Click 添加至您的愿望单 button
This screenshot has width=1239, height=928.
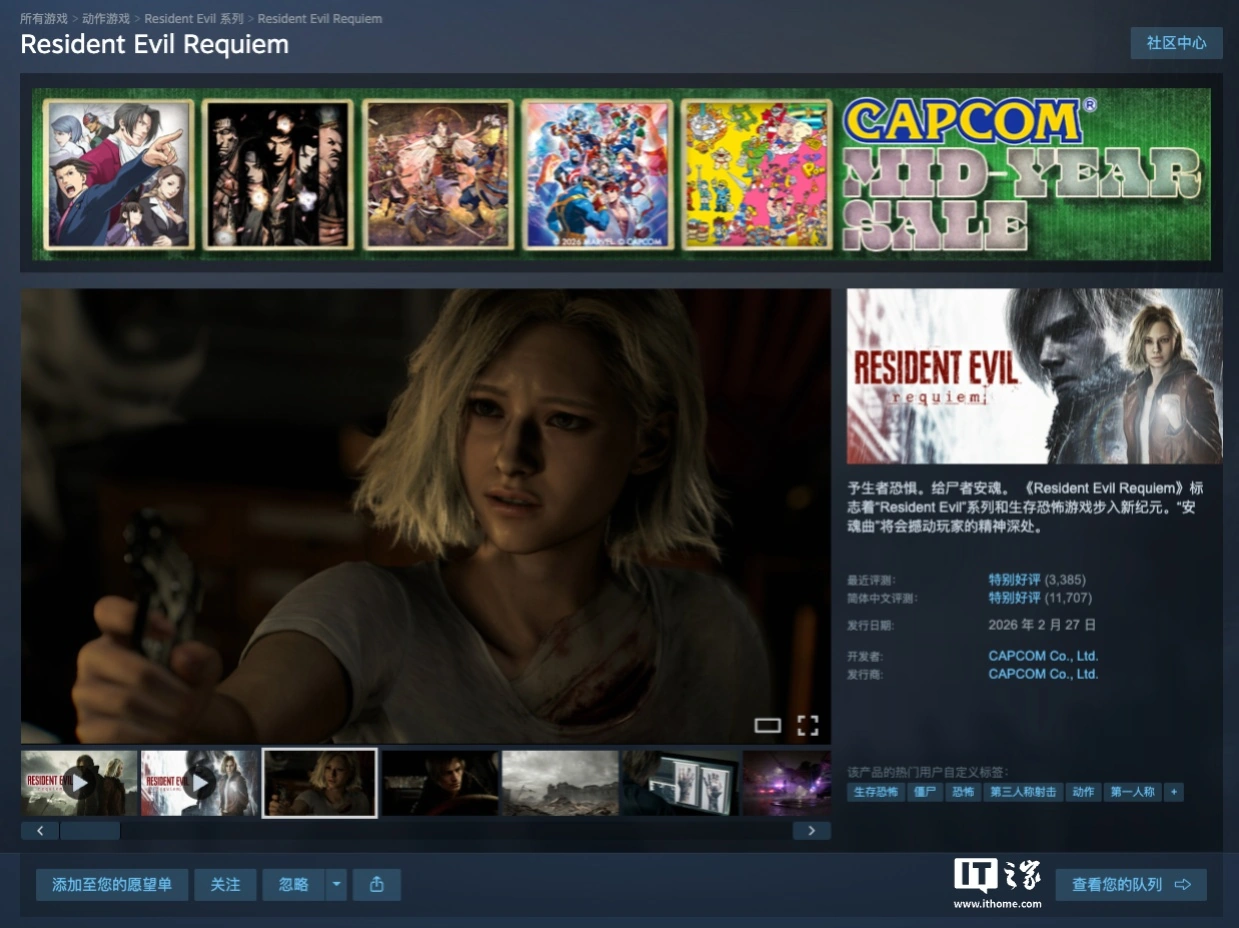(112, 884)
